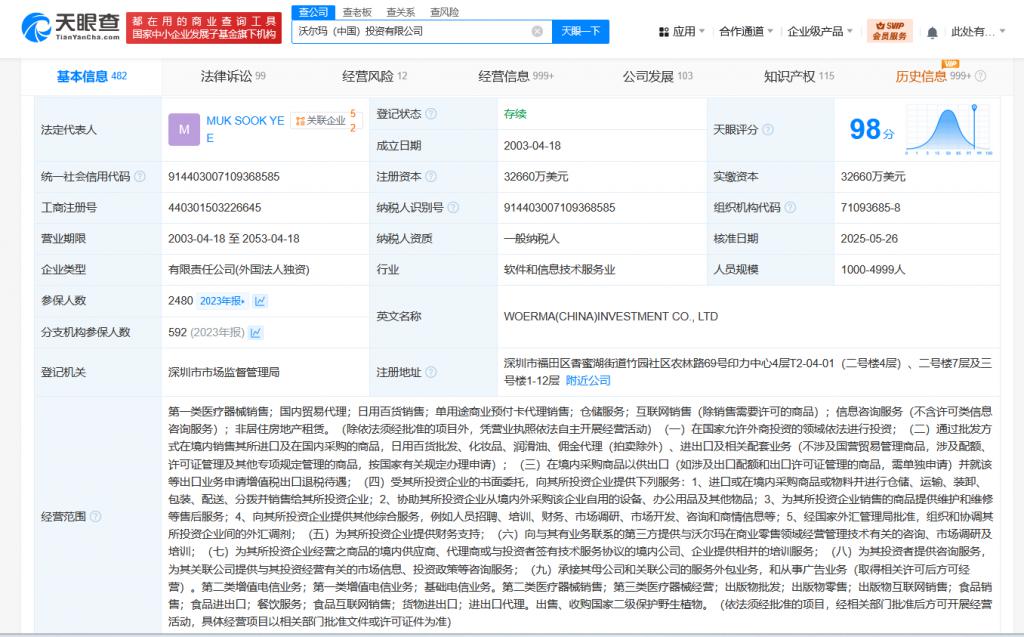This screenshot has height=637, width=1024.
Task: Click registration number 440301503226645
Action: pos(214,208)
